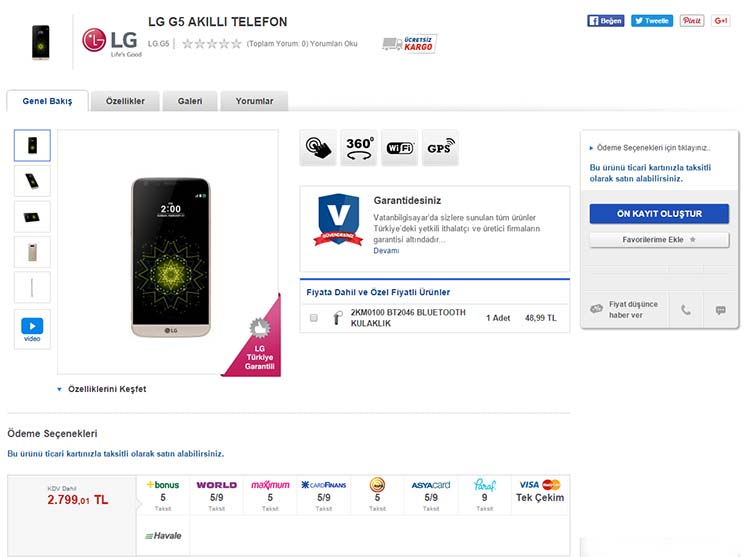Click the GPS feature icon
Viewport: 750px width, 557px height.
[x=439, y=147]
